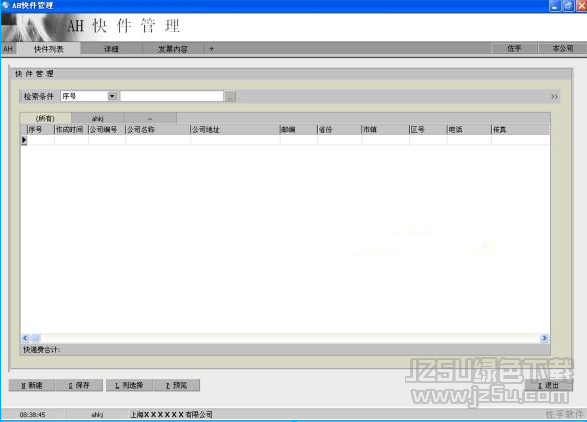Click the plus tab to add
The width and height of the screenshot is (587, 422).
(212, 49)
